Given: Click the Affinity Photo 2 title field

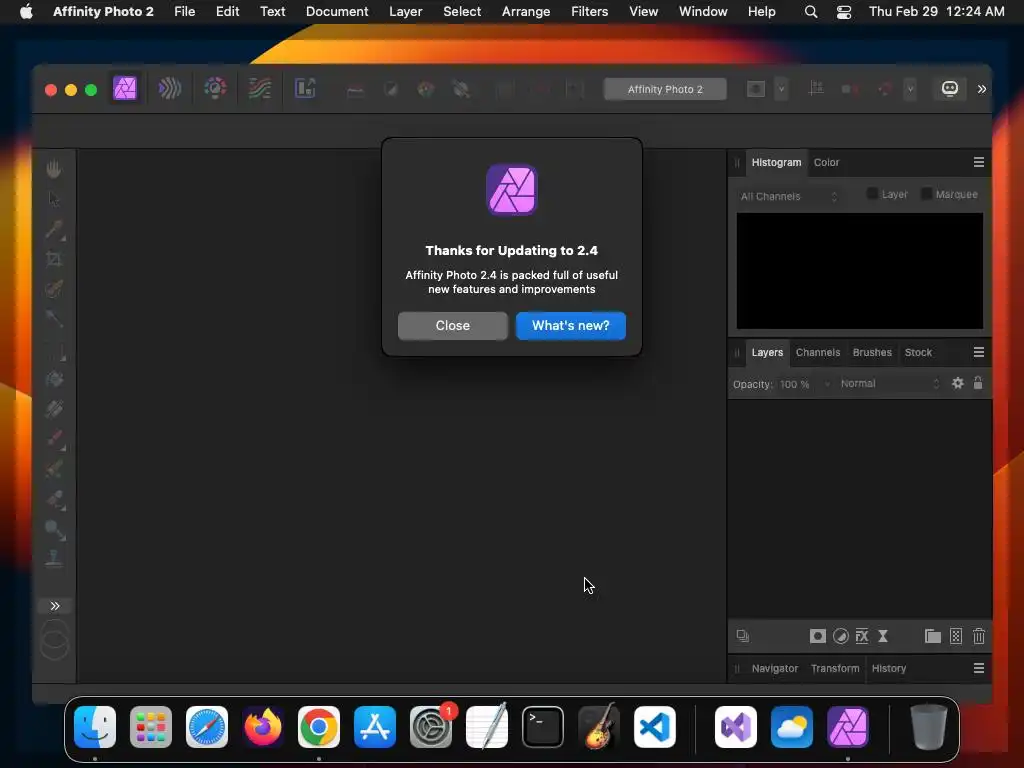Looking at the screenshot, I should pos(665,89).
